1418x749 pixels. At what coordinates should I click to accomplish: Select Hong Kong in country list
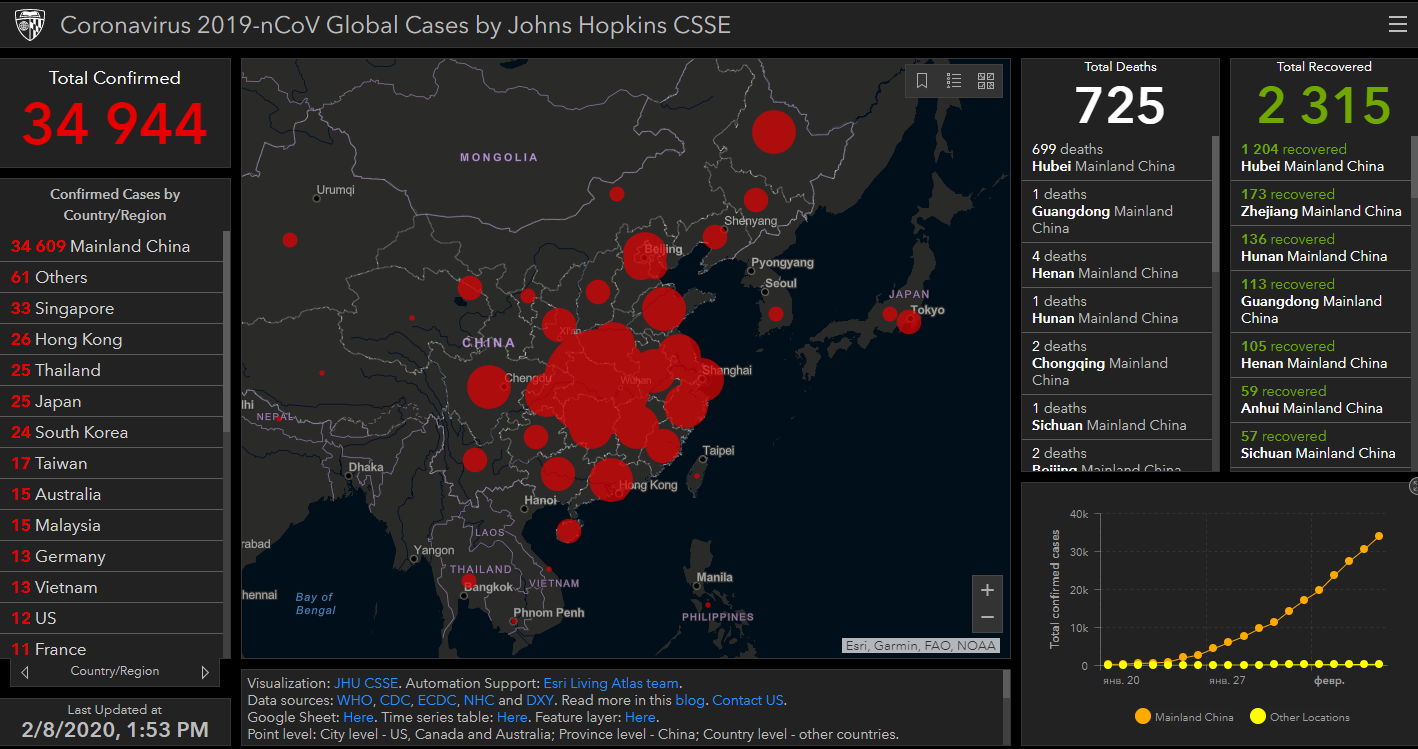[x=111, y=339]
